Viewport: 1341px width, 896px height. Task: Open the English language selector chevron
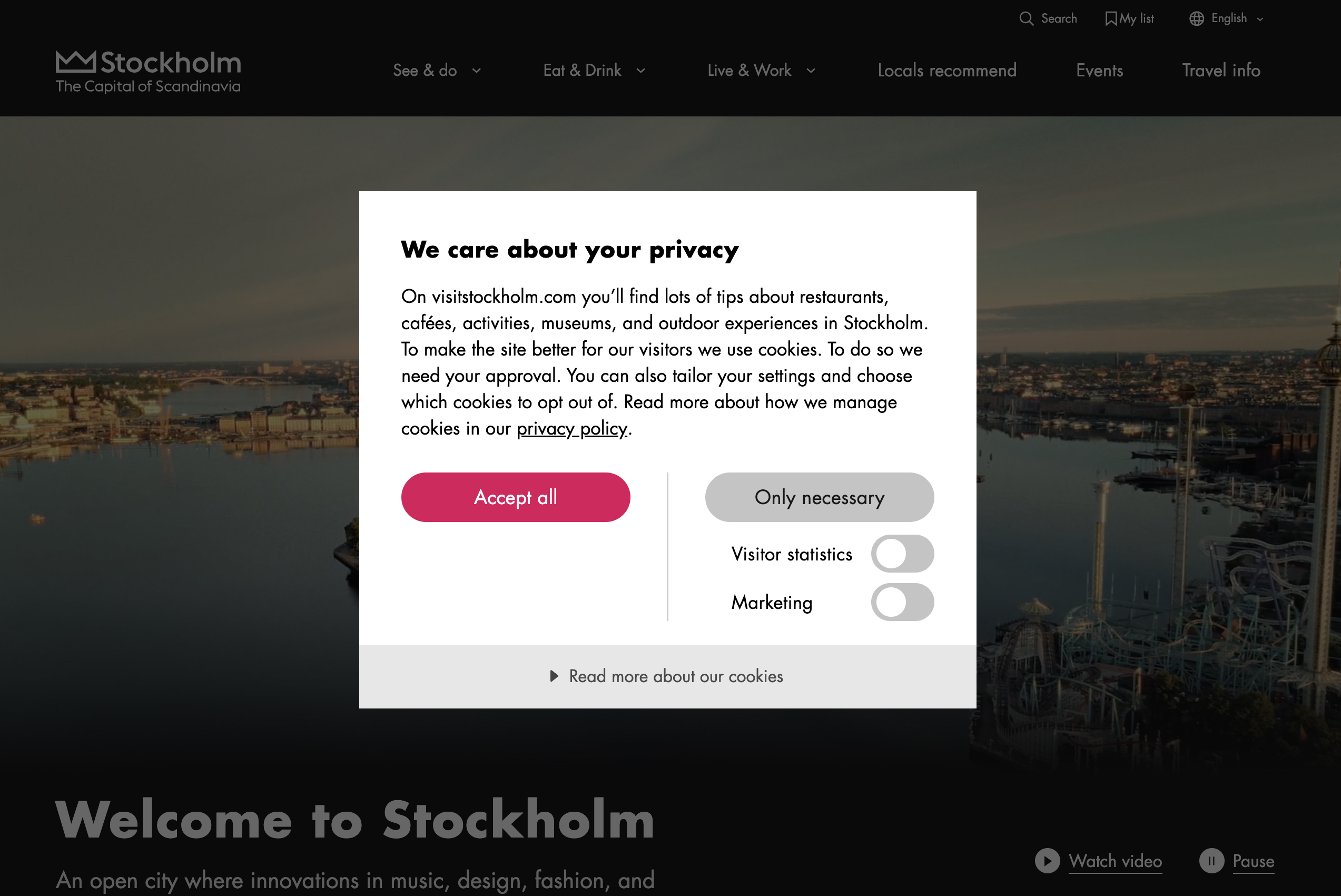[1260, 19]
